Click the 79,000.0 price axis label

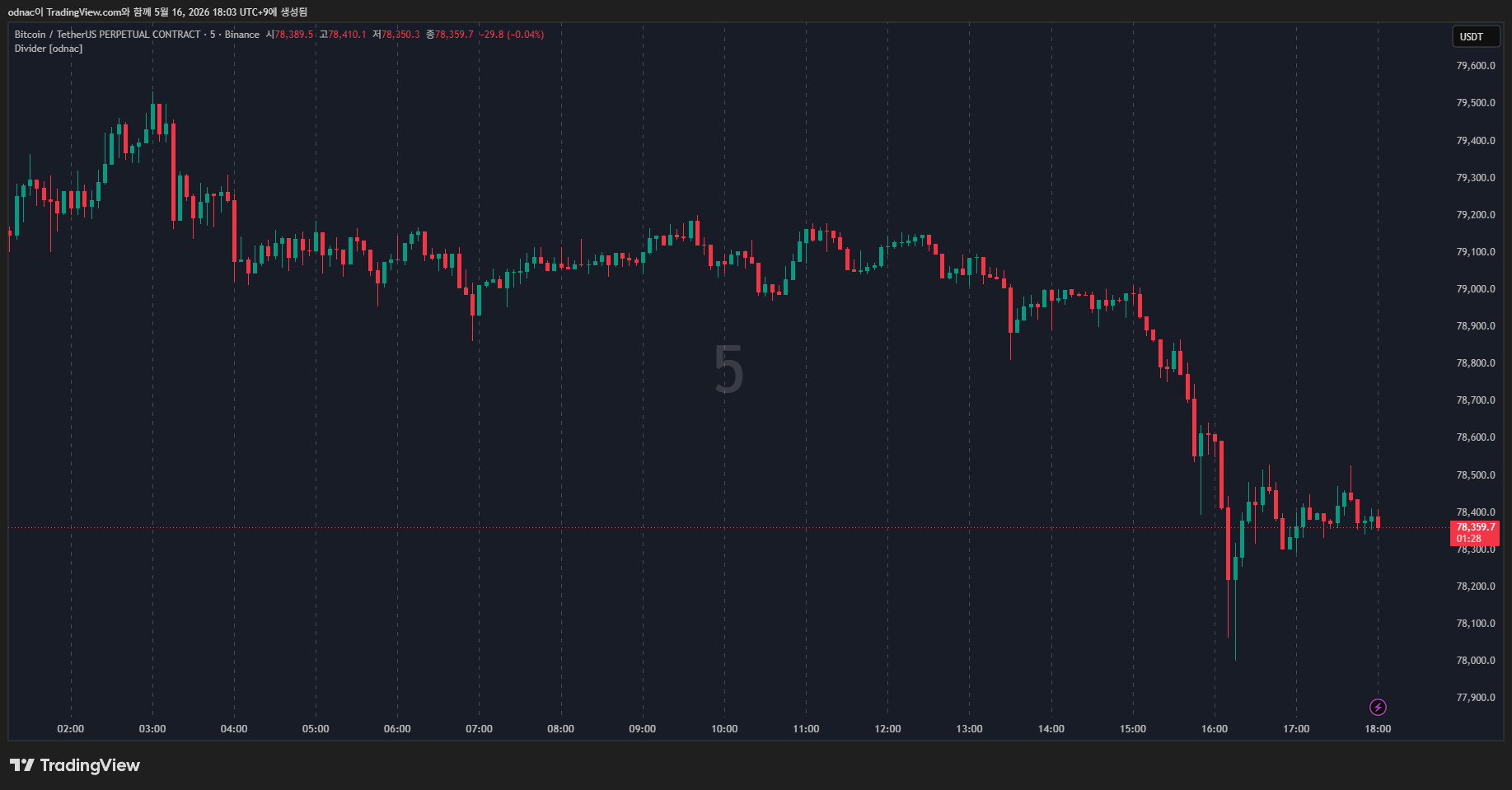(1476, 289)
